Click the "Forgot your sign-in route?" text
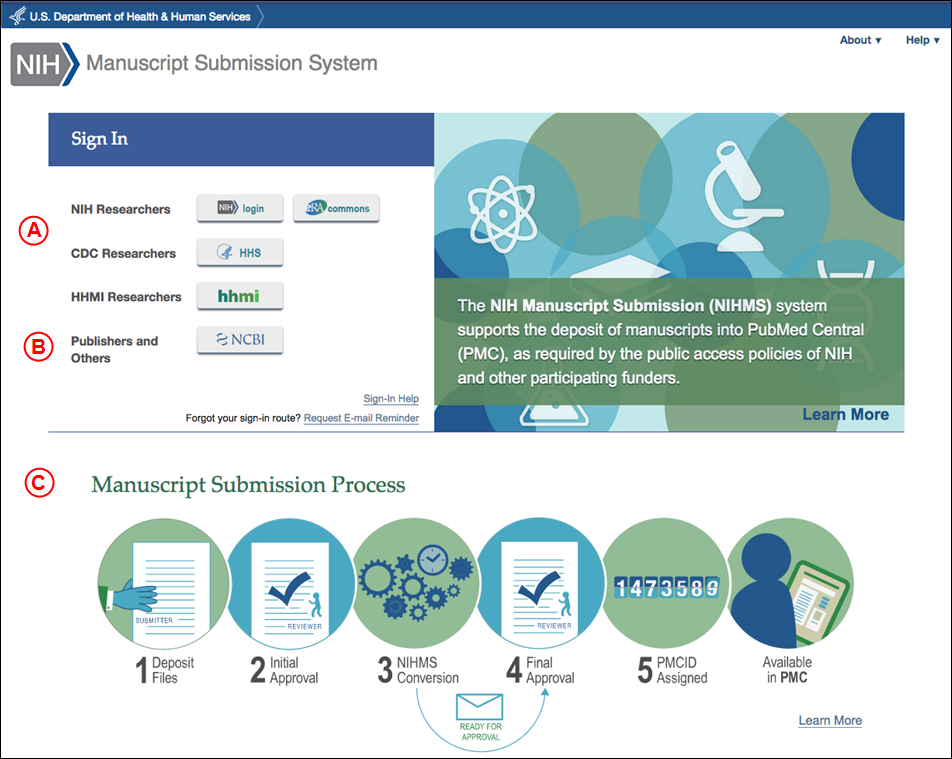The image size is (952, 759). (x=243, y=418)
